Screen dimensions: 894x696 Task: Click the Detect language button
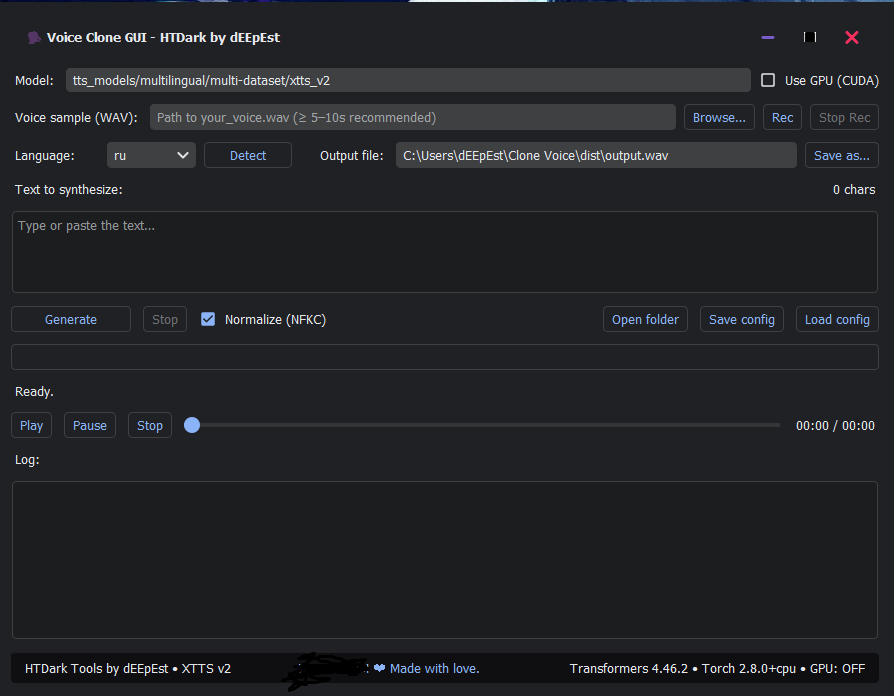[x=248, y=155]
